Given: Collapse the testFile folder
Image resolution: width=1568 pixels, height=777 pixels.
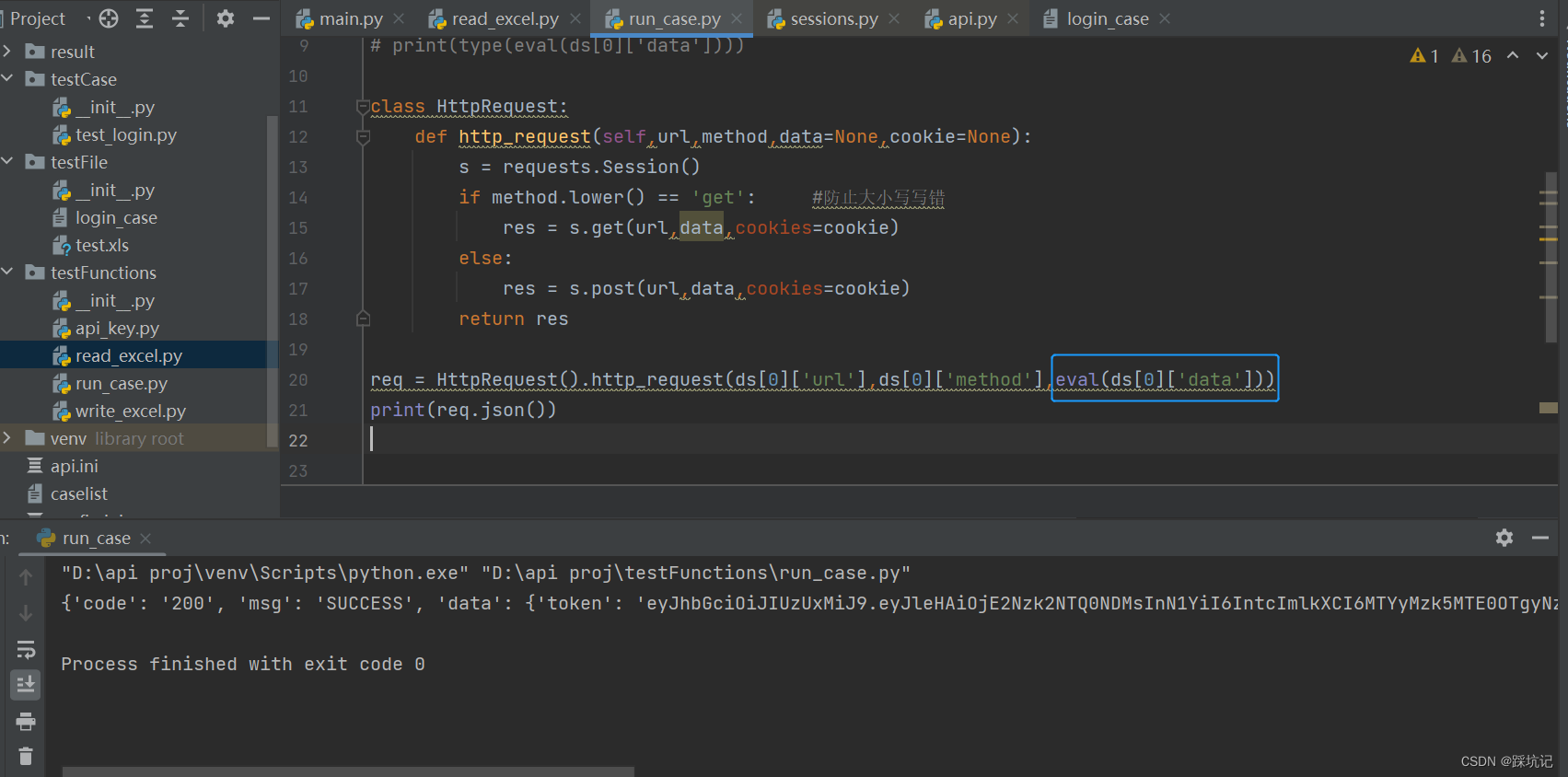Looking at the screenshot, I should (7, 162).
